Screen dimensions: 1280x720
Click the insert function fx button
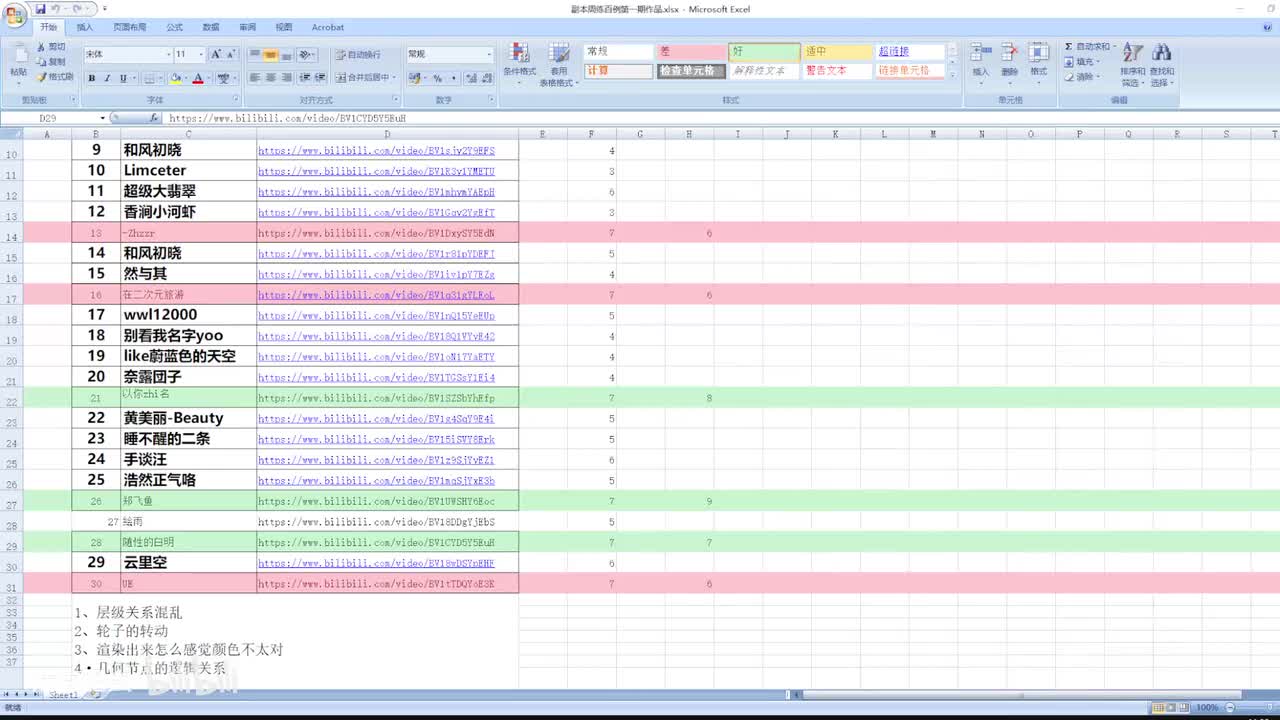point(154,118)
